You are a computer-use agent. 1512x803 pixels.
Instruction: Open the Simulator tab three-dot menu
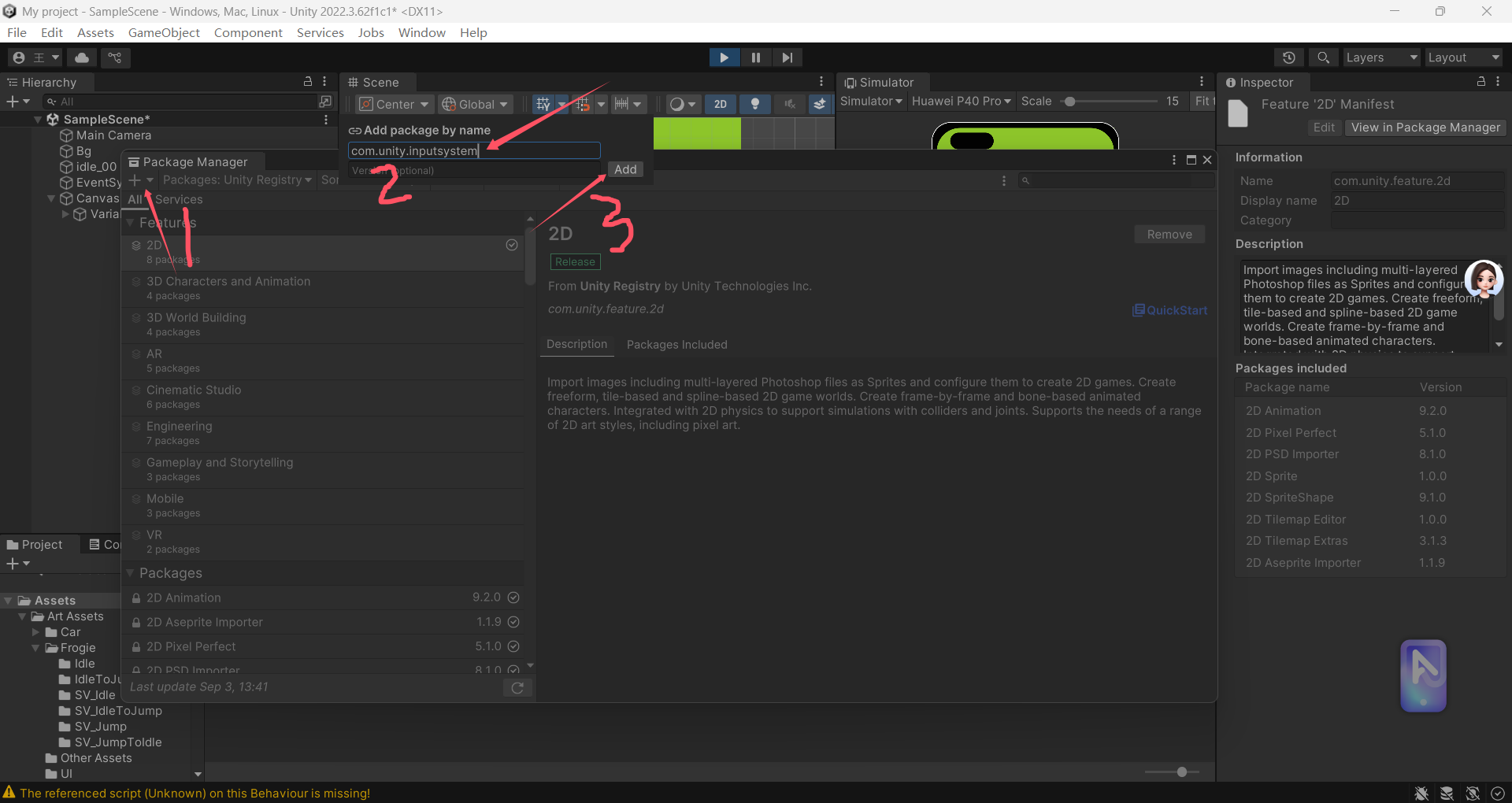point(1202,82)
